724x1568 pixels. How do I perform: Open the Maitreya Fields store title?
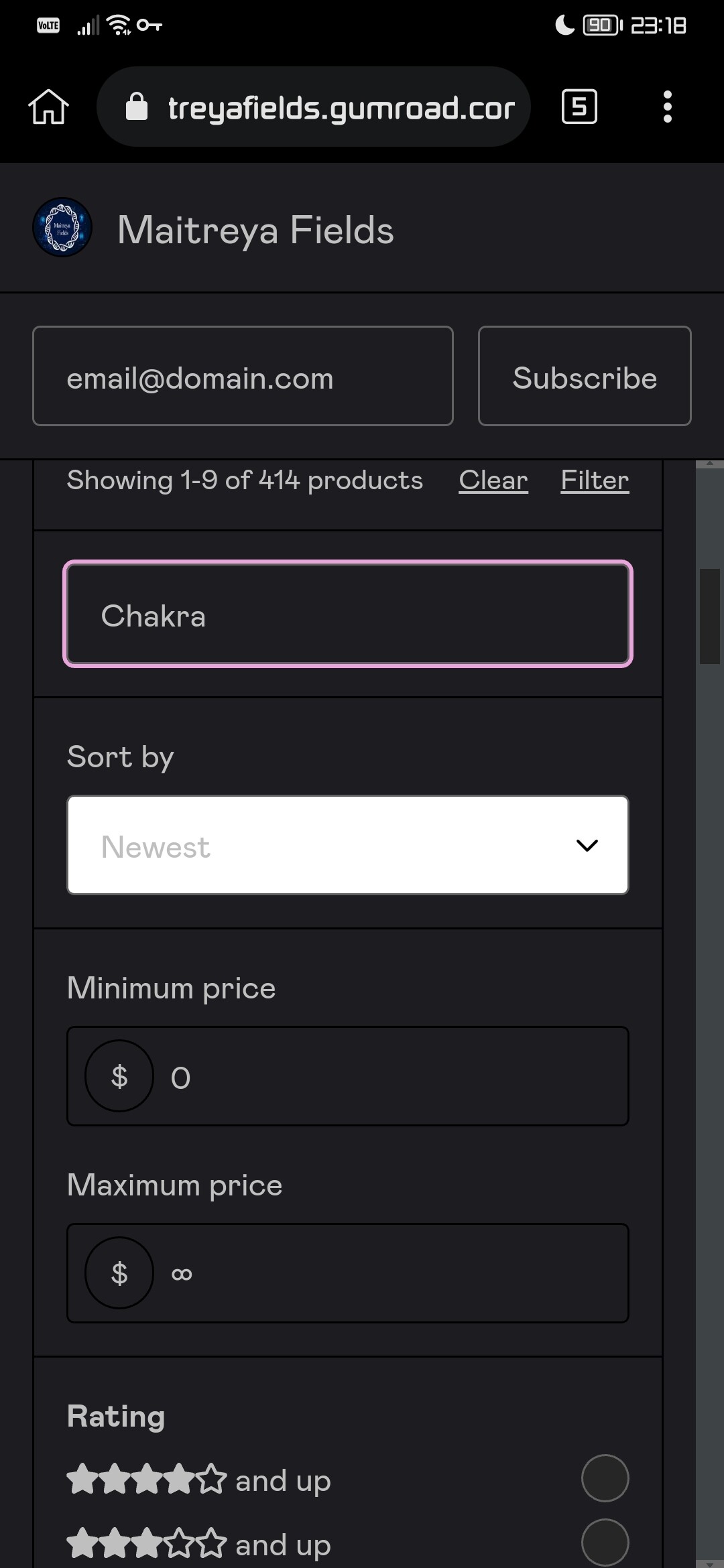pyautogui.click(x=255, y=230)
